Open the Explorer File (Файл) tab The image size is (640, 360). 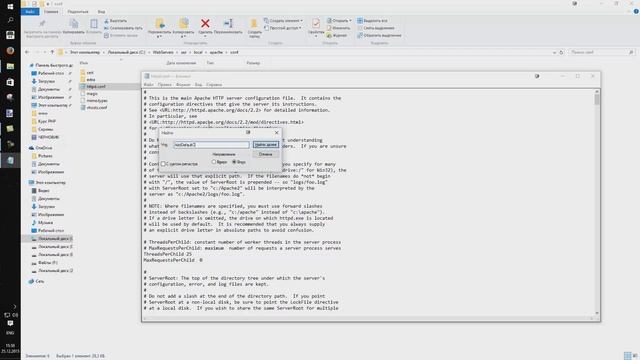[30, 11]
